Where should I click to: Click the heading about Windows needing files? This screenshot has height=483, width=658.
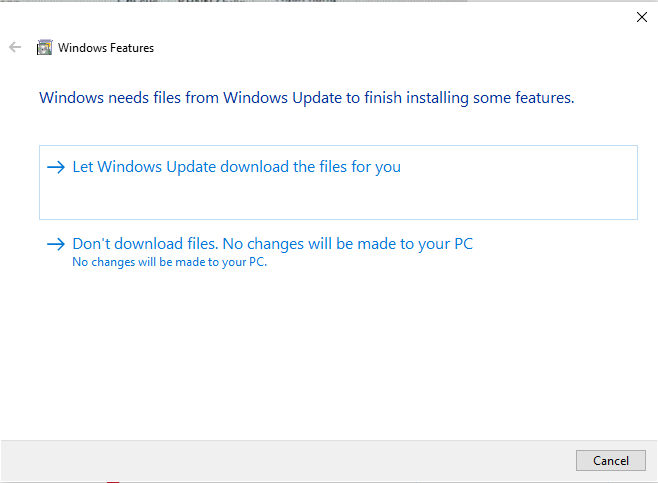[307, 98]
